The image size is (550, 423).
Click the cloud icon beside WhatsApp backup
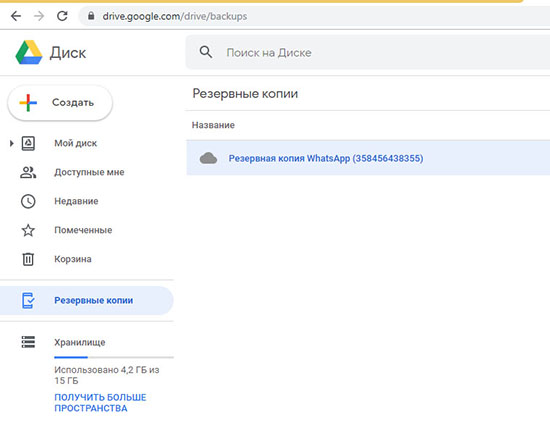click(x=208, y=158)
